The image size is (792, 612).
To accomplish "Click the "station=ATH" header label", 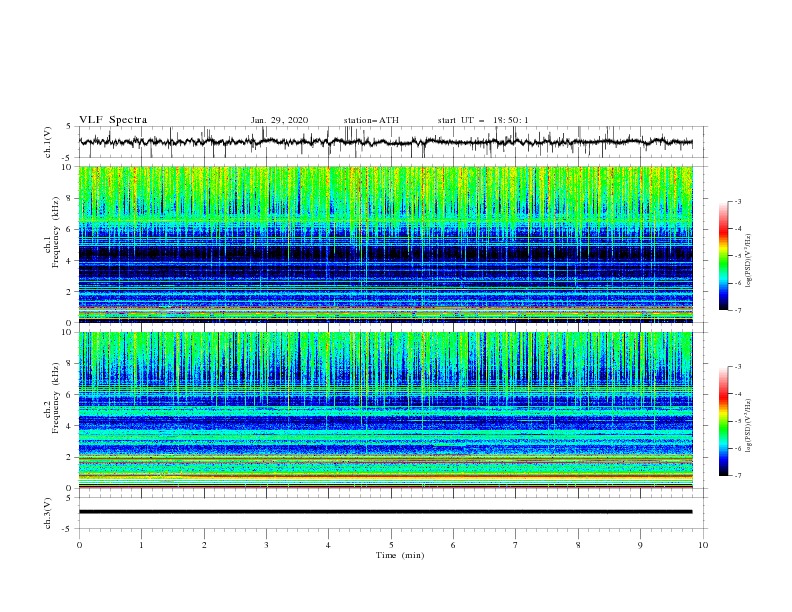I will point(371,120).
